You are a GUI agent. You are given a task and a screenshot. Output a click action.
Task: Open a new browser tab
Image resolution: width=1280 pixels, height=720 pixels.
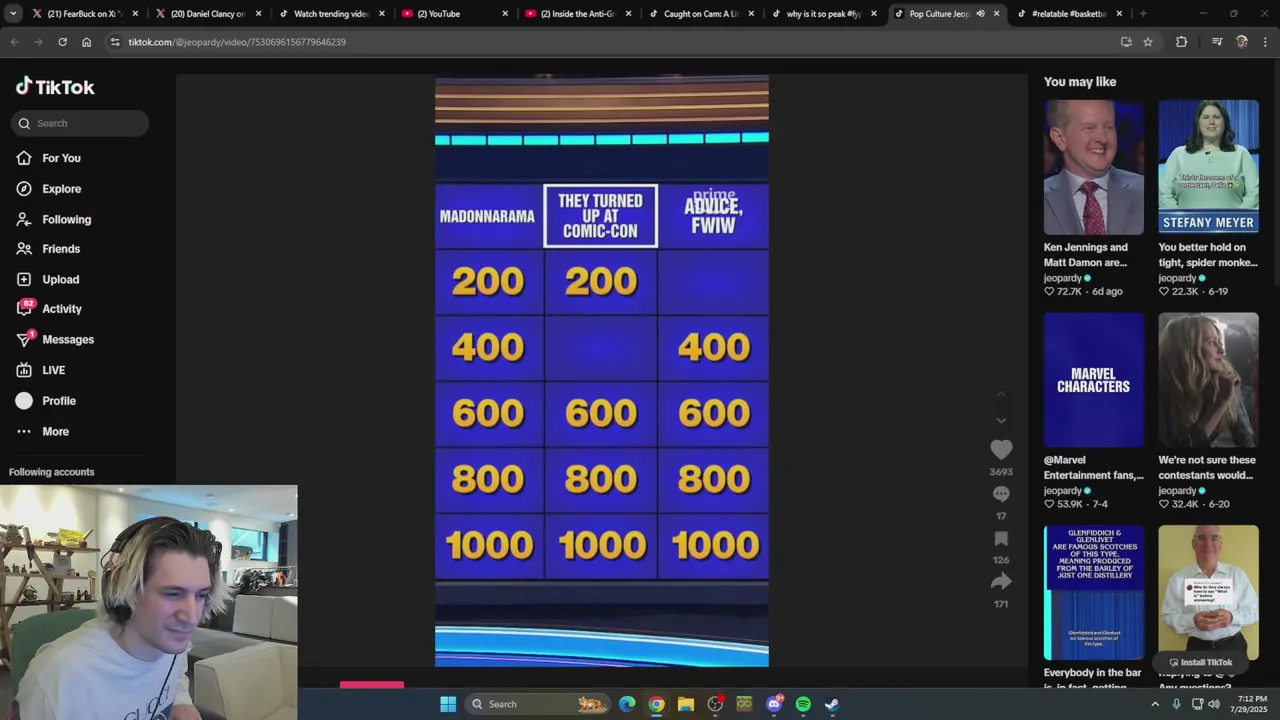pos(1143,14)
